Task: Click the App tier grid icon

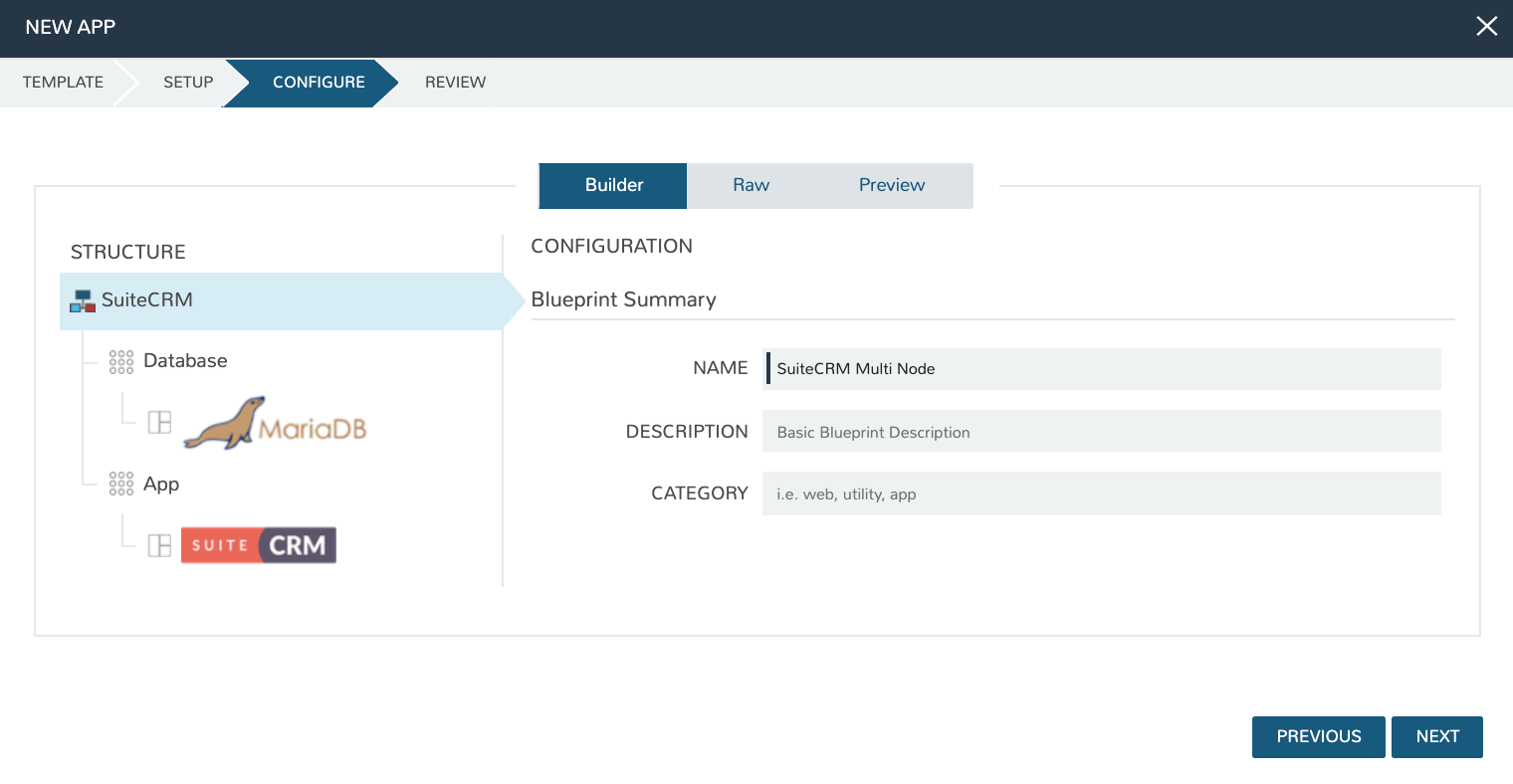Action: (121, 485)
